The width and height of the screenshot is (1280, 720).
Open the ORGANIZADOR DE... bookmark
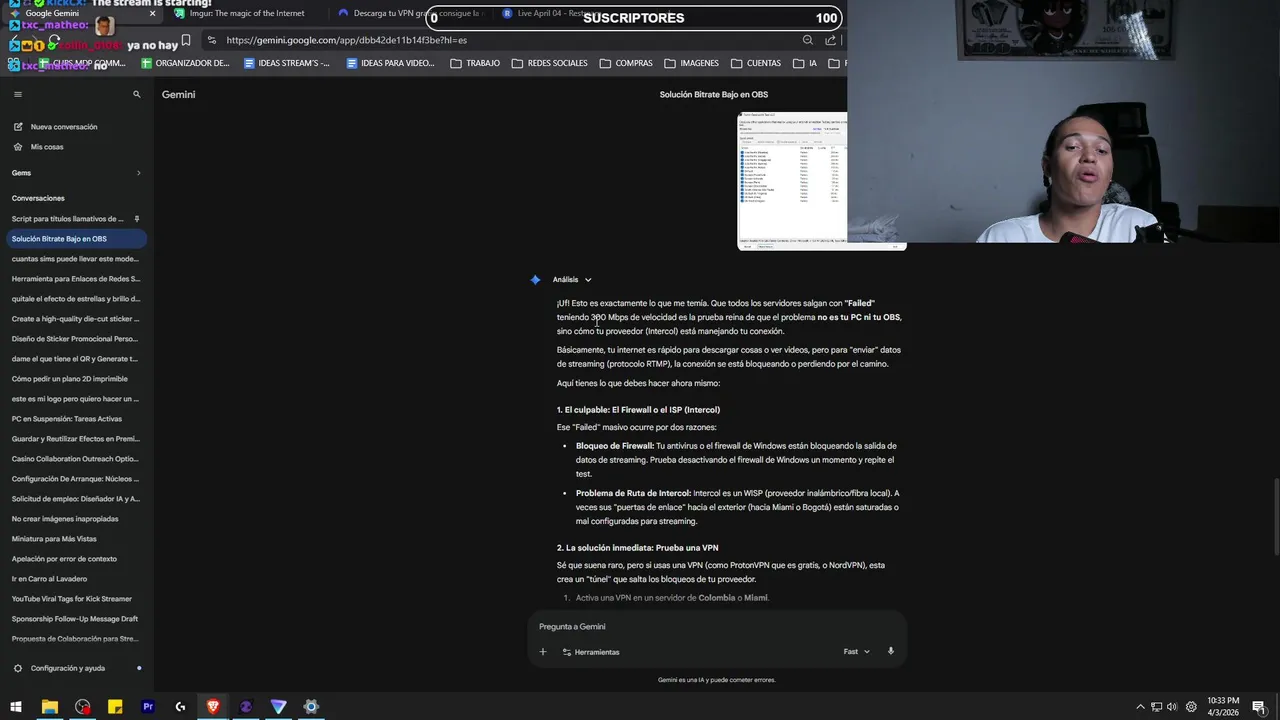pyautogui.click(x=185, y=63)
